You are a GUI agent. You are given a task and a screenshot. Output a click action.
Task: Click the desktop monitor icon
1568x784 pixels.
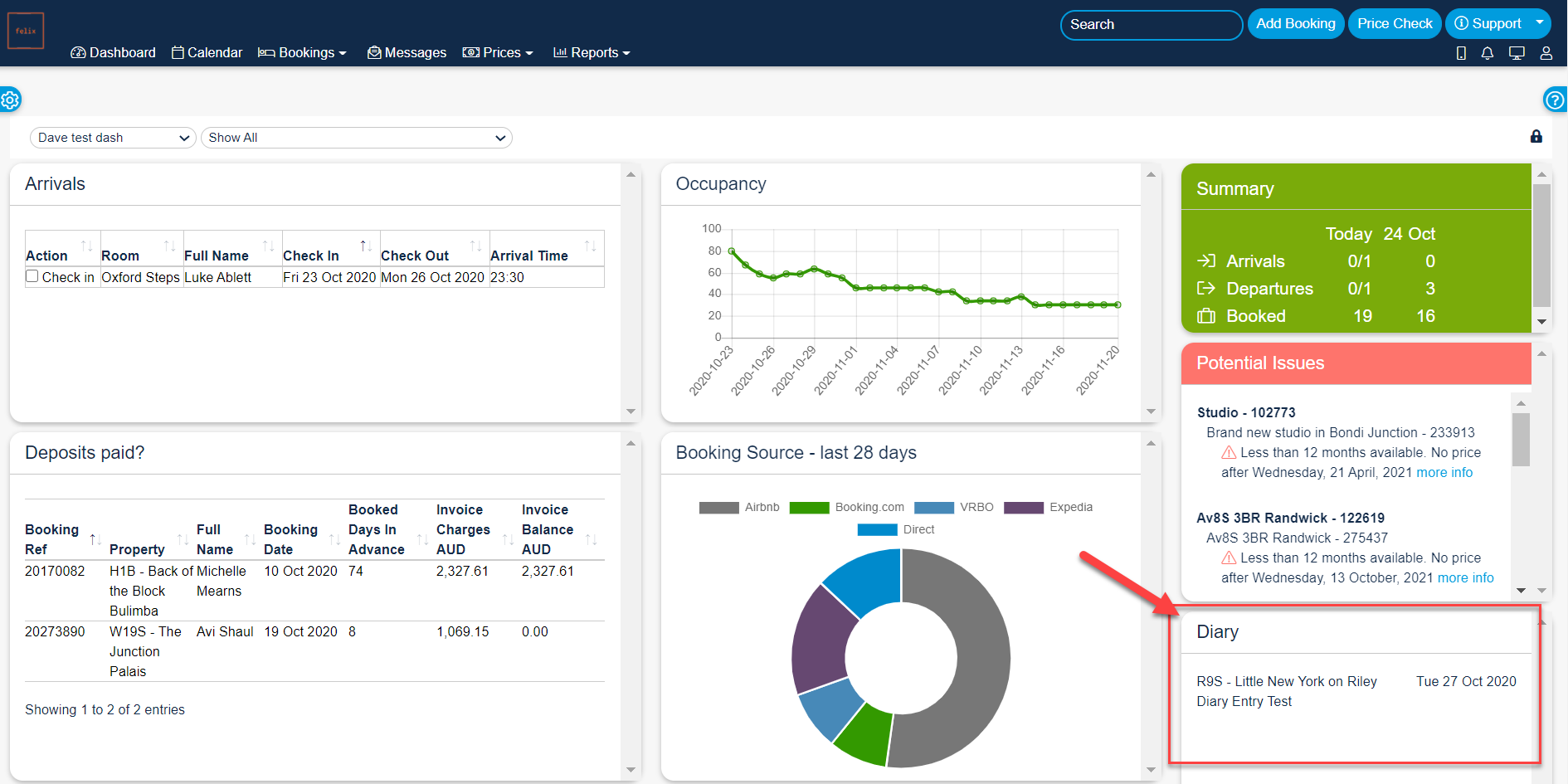[1517, 53]
